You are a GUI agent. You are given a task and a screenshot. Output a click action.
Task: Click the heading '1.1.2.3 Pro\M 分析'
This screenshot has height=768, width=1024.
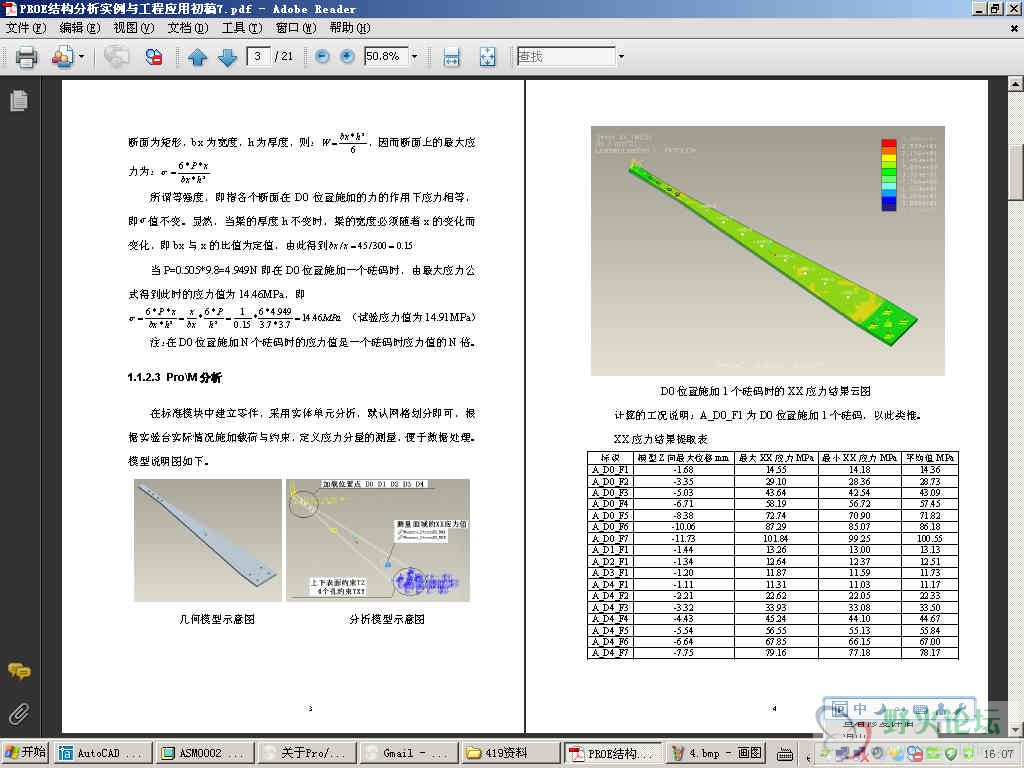[174, 377]
